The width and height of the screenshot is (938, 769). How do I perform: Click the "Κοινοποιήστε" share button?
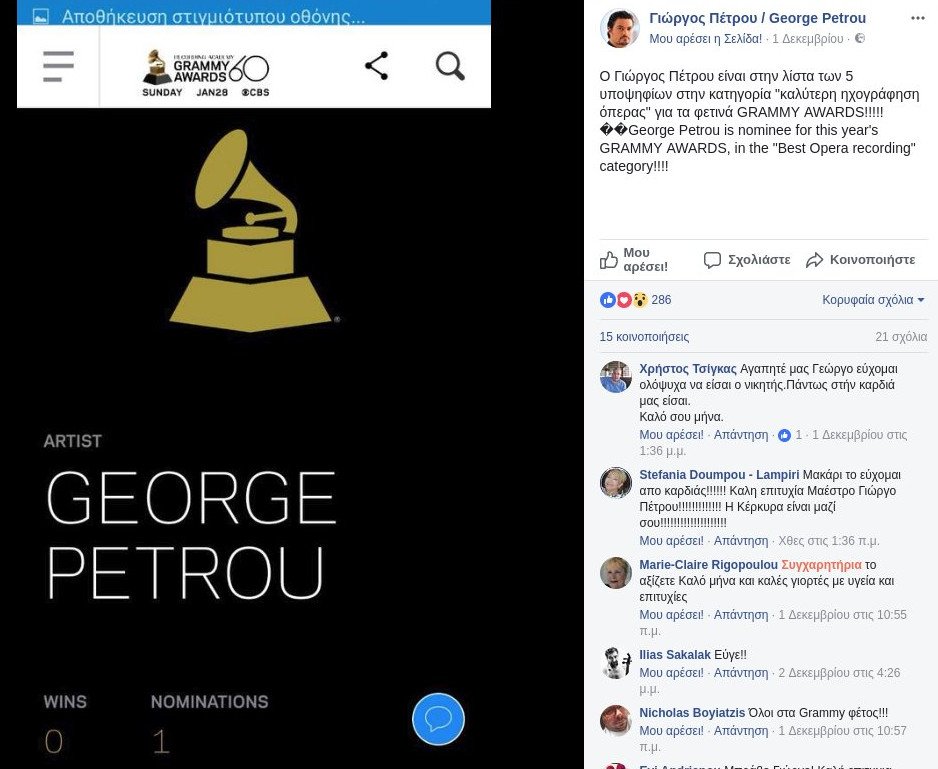pyautogui.click(x=861, y=260)
